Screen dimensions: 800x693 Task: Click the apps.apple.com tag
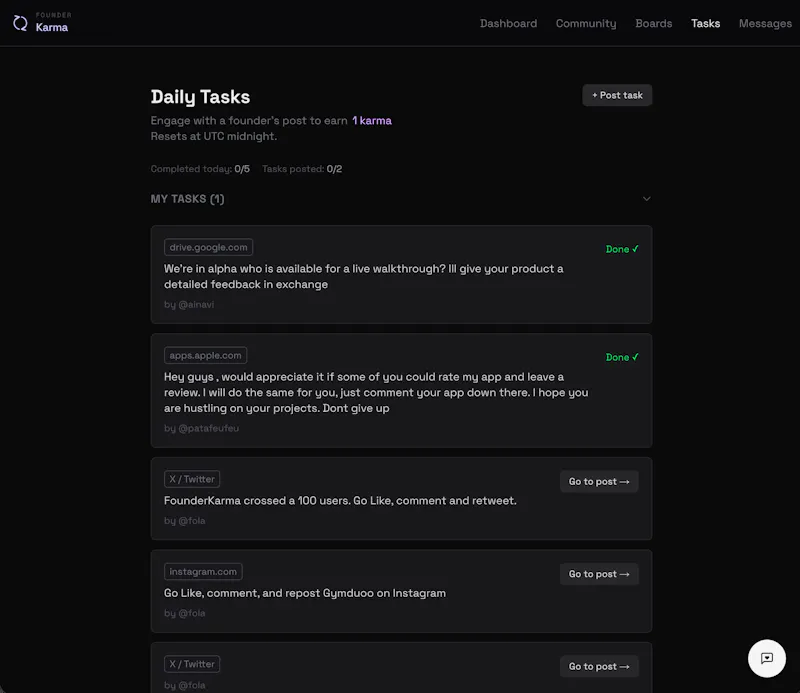pyautogui.click(x=205, y=355)
